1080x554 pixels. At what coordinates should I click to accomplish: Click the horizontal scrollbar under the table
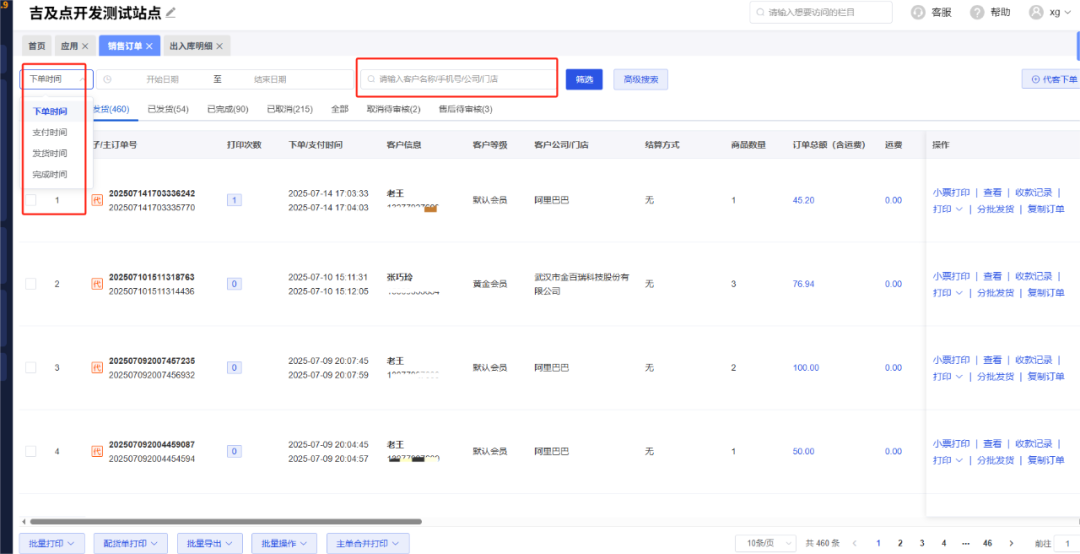300,521
